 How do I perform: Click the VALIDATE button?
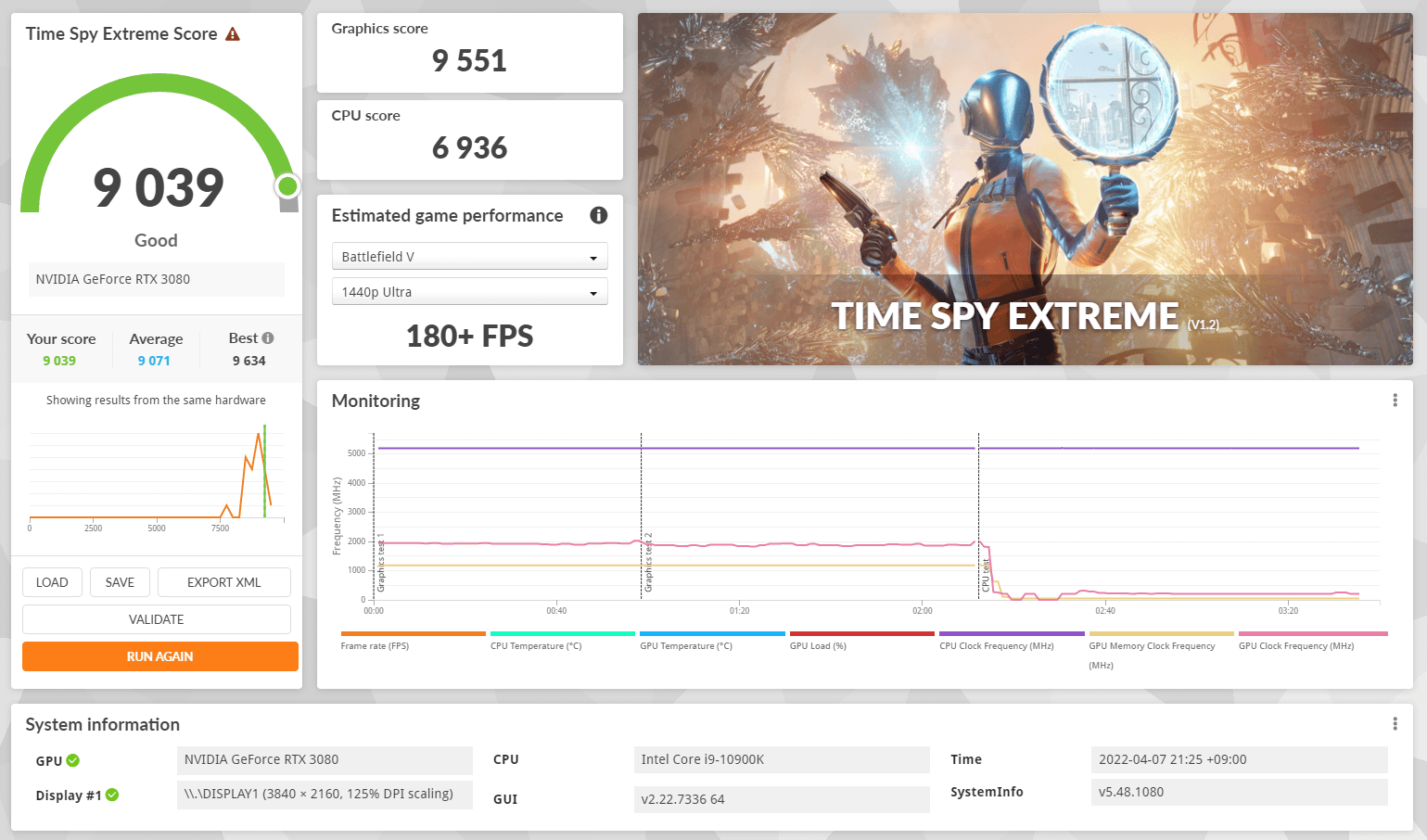pyautogui.click(x=157, y=619)
